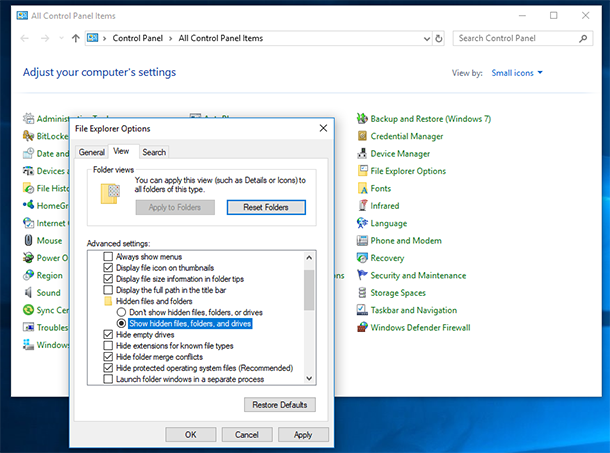
Task: Open Device Manager icon
Action: click(362, 153)
